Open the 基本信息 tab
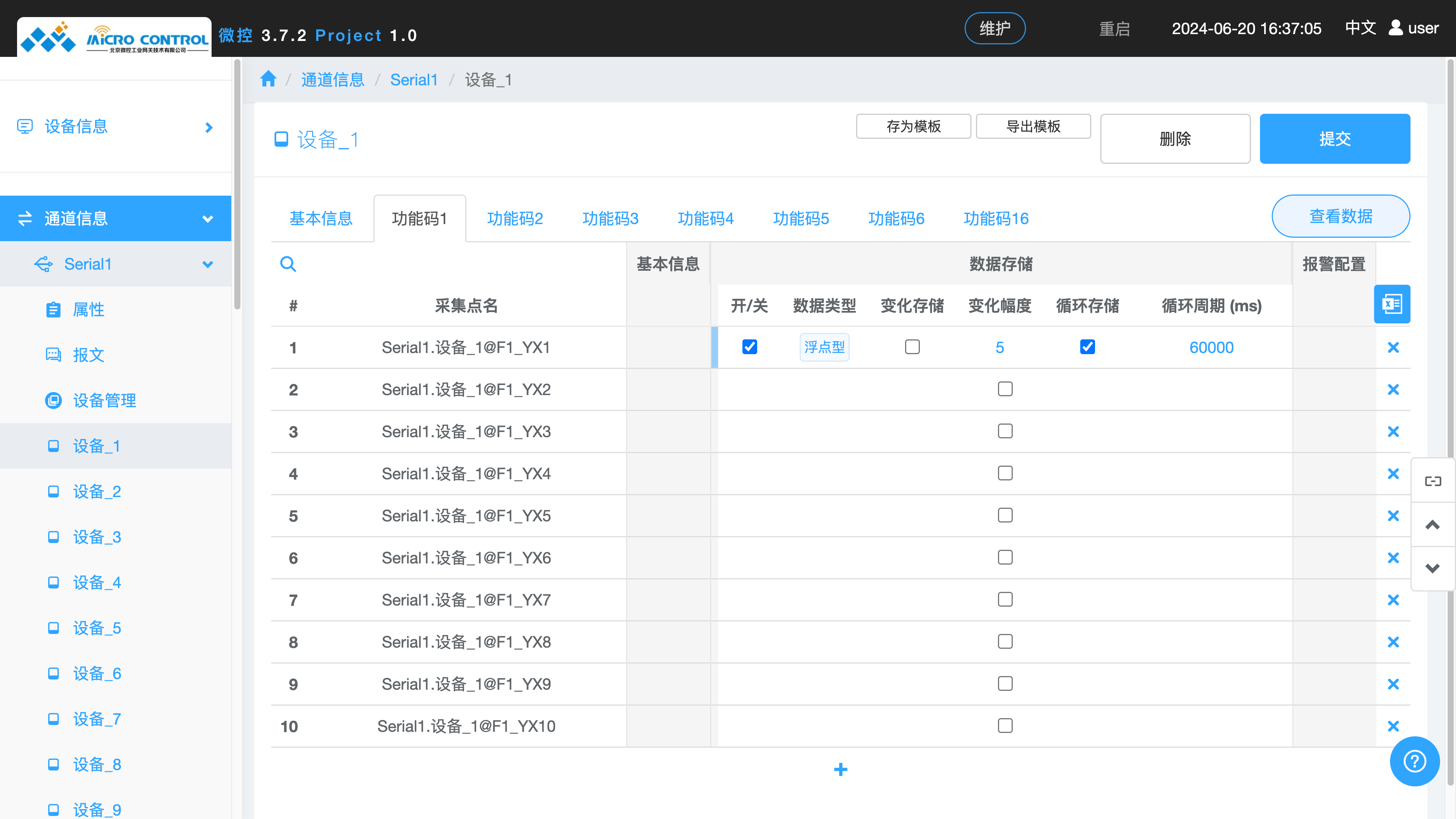The width and height of the screenshot is (1456, 819). pos(321,219)
